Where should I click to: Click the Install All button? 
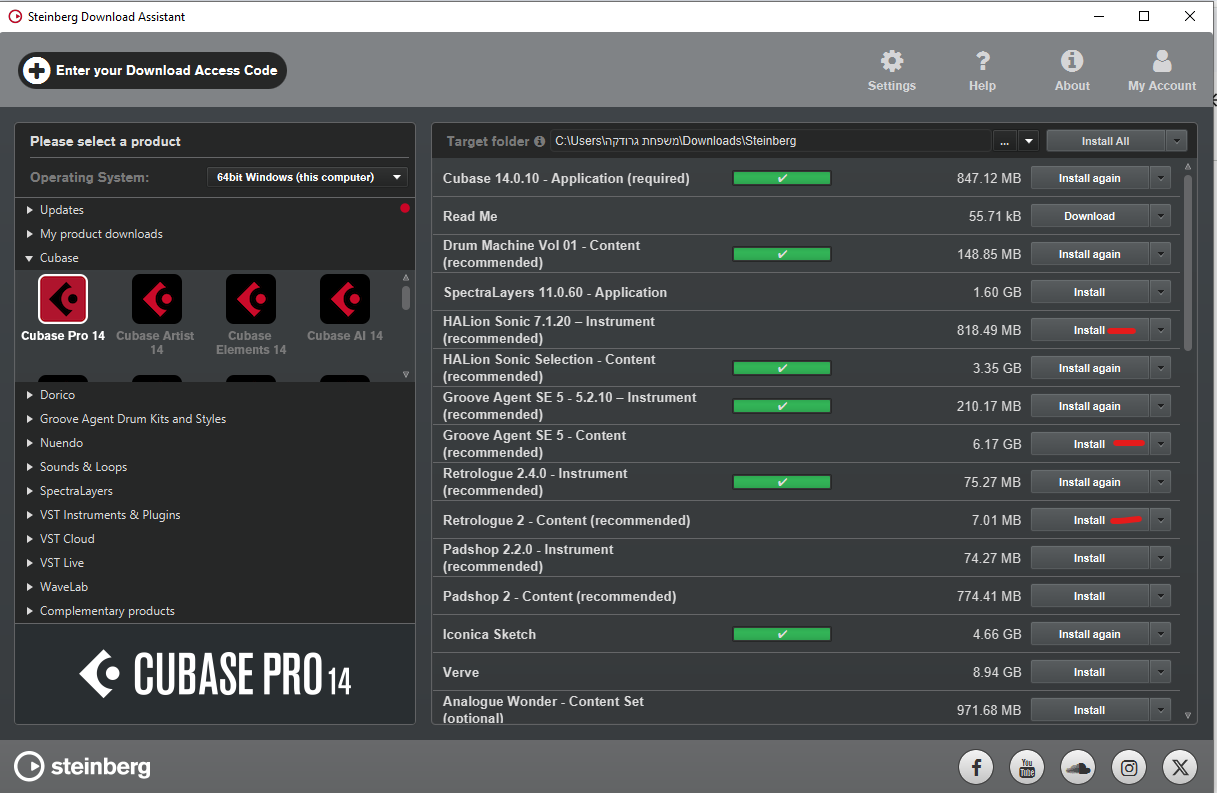(x=1105, y=141)
